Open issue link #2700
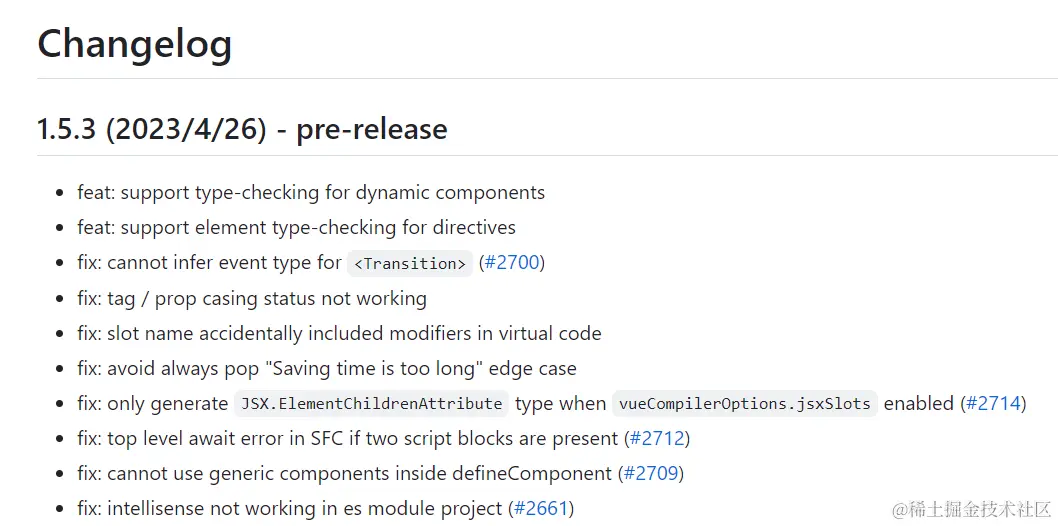The image size is (1058, 526). pos(511,263)
